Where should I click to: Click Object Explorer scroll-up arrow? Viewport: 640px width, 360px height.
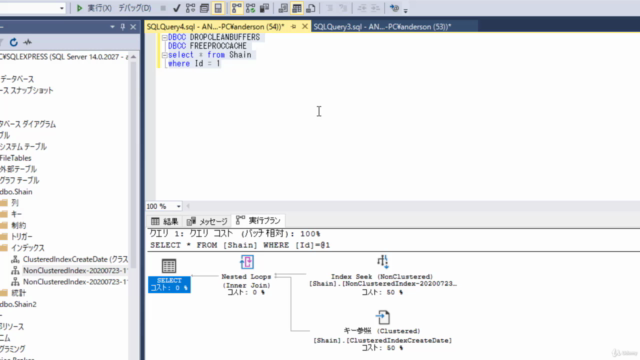[133, 57]
